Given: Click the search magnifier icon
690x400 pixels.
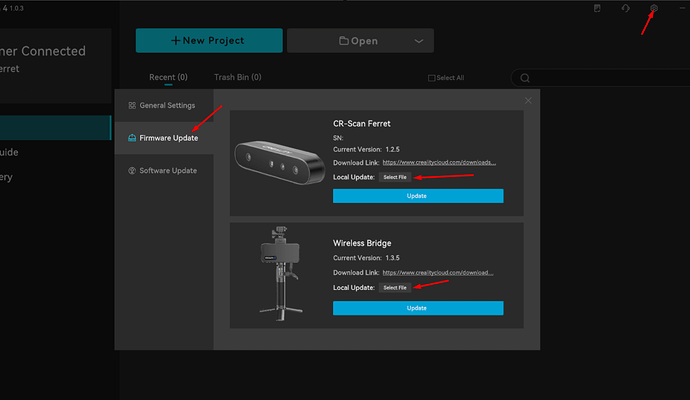Looking at the screenshot, I should pyautogui.click(x=525, y=78).
